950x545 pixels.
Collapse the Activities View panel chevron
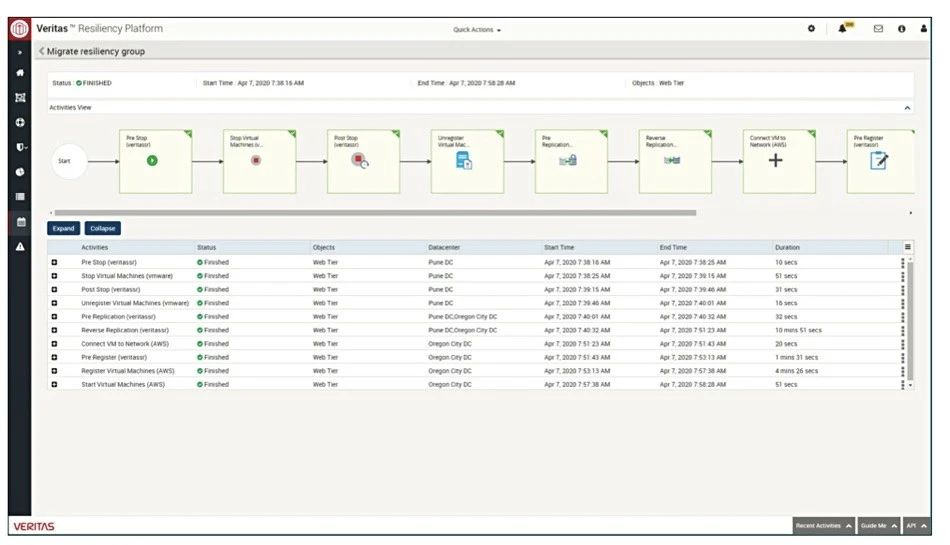[908, 107]
